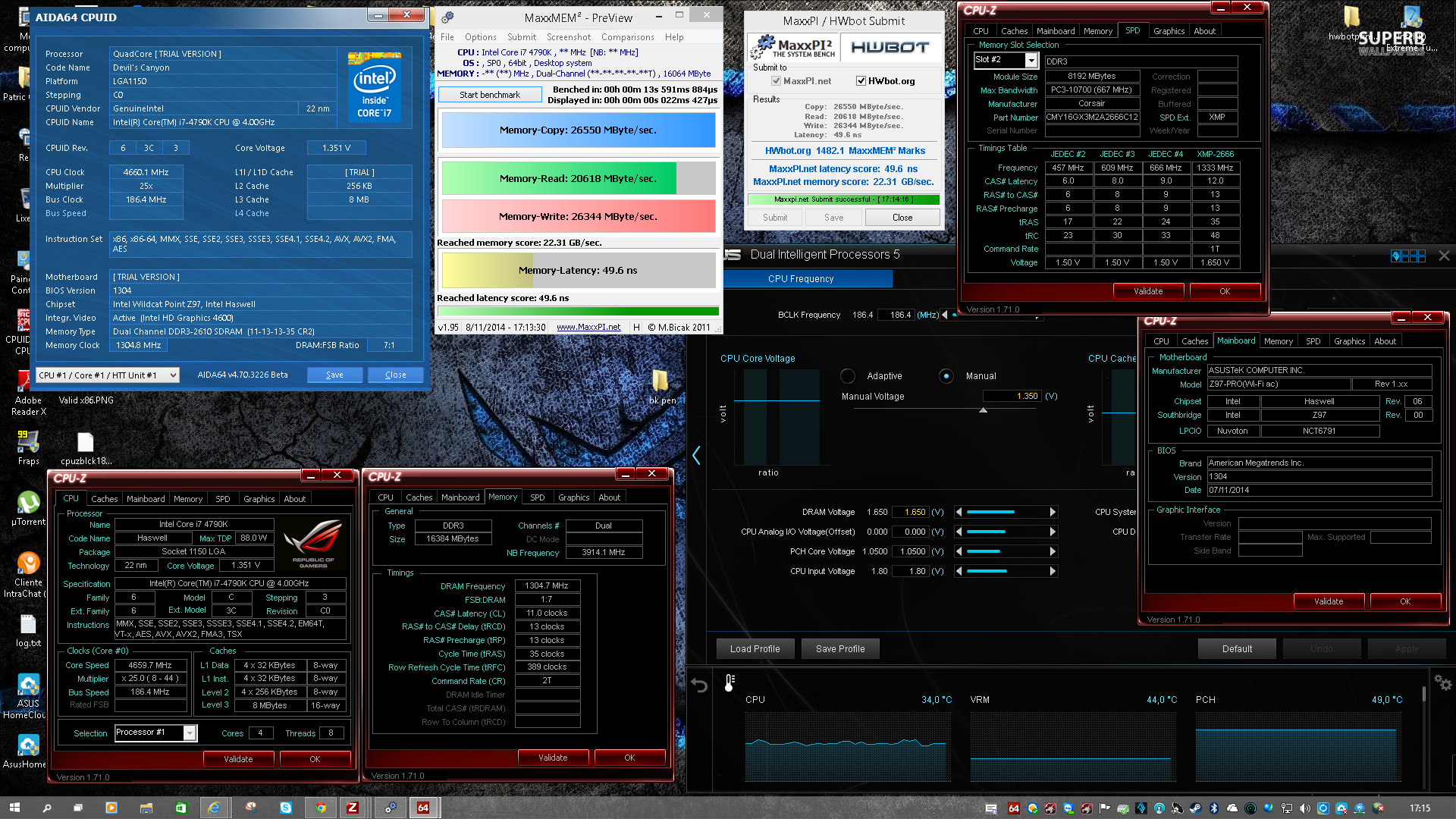Click Default button in ASUS DIP5
Screen dimensions: 1456x819
(1238, 649)
